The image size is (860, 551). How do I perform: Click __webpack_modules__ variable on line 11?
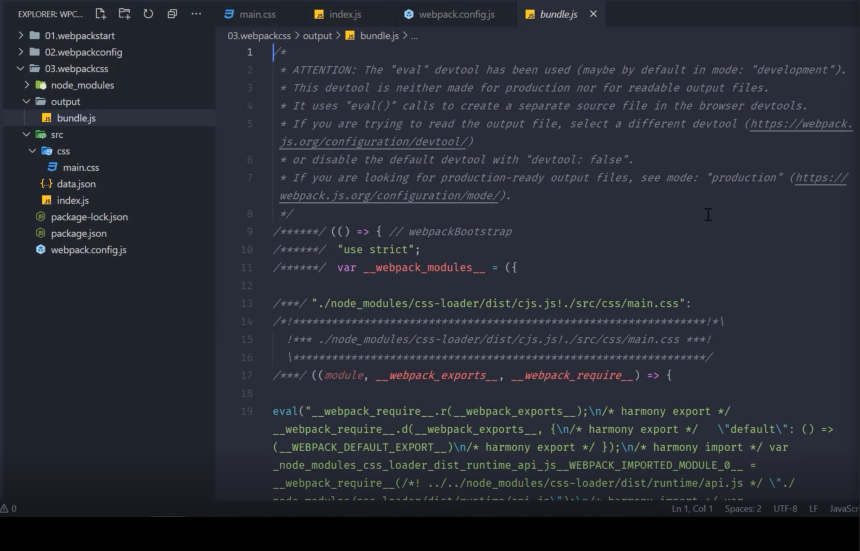click(x=424, y=268)
